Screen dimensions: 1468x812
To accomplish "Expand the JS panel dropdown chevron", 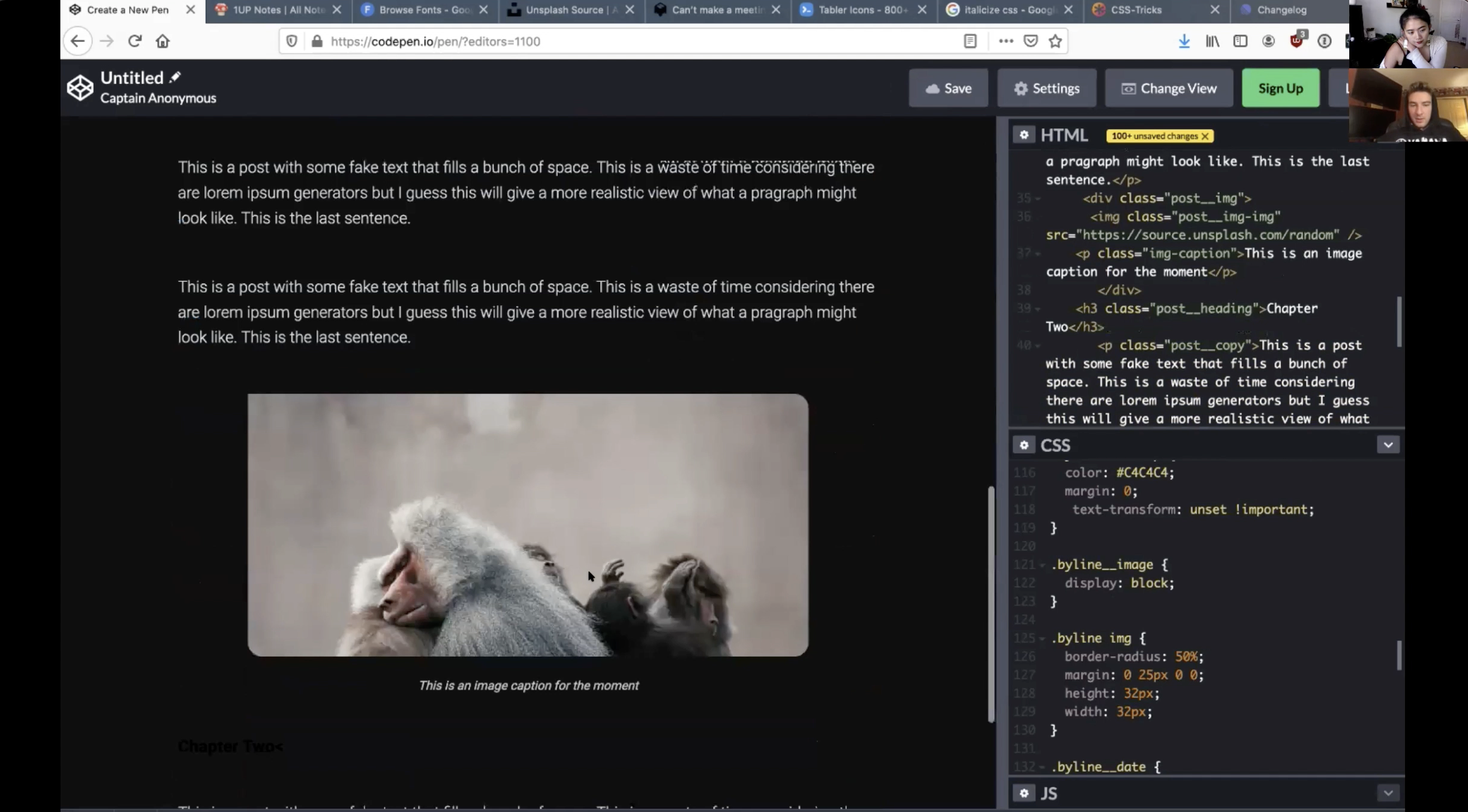I will tap(1388, 793).
